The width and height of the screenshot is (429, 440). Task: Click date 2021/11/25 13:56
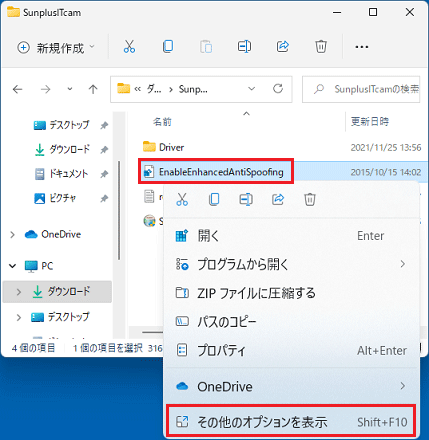tap(386, 147)
